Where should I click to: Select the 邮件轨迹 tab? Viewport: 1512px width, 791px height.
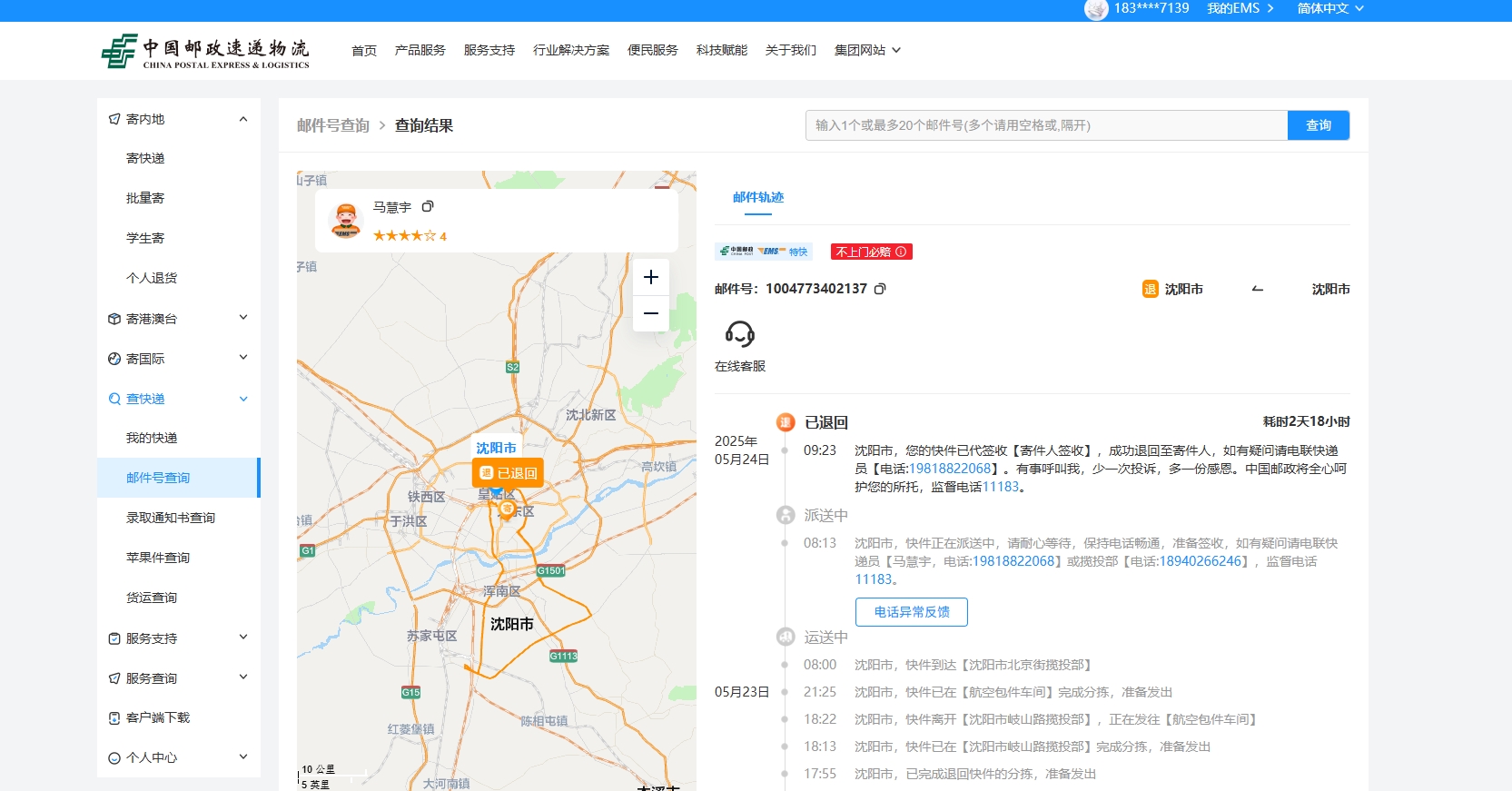click(x=758, y=198)
